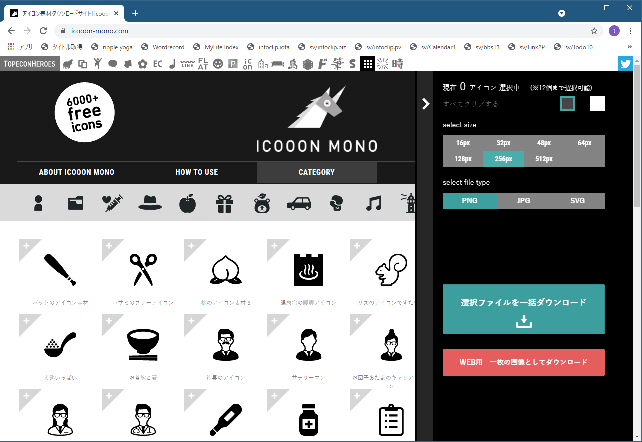
Task: Choose JPG file type
Action: [x=523, y=201]
